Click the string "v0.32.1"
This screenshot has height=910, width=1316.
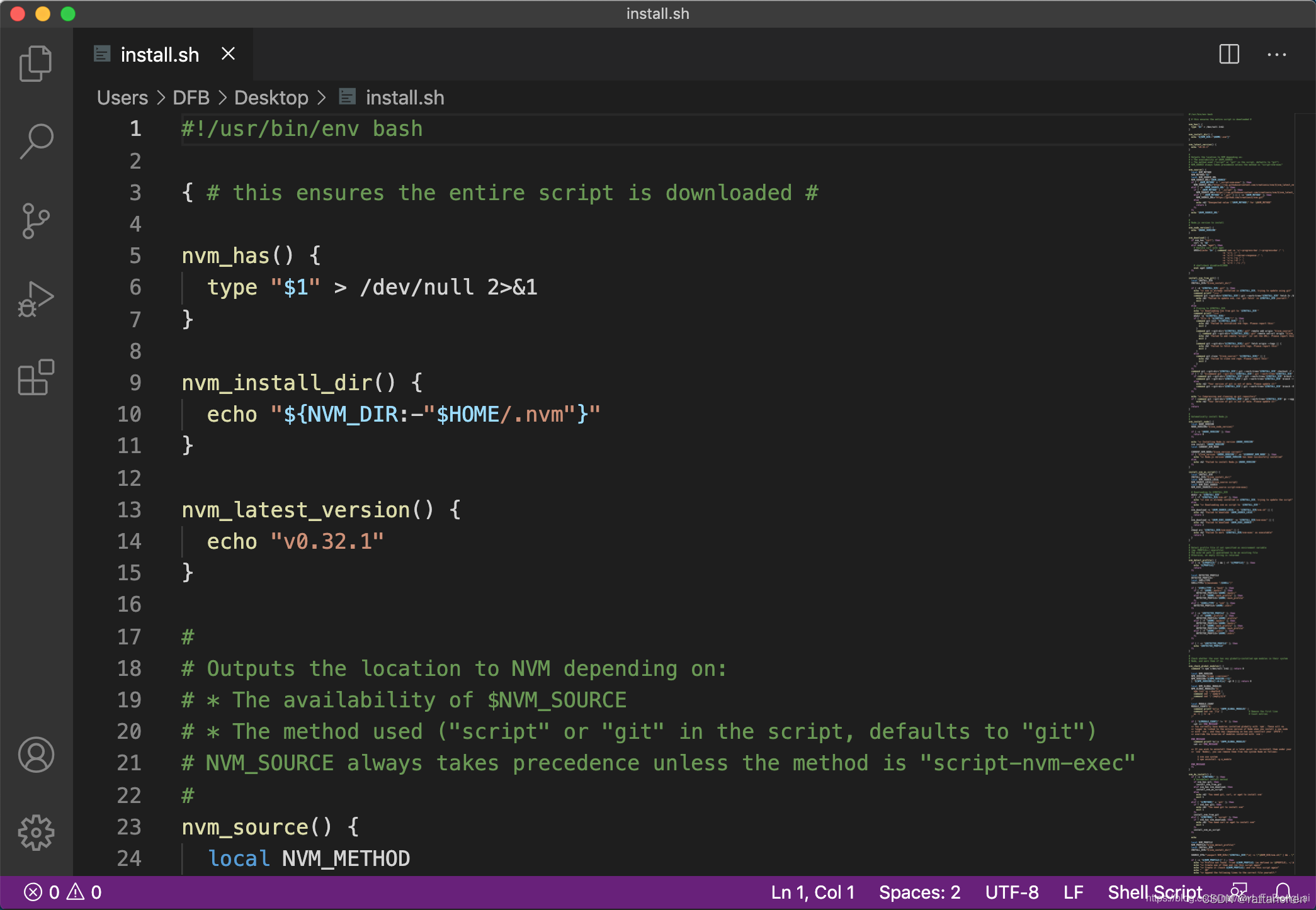[327, 541]
